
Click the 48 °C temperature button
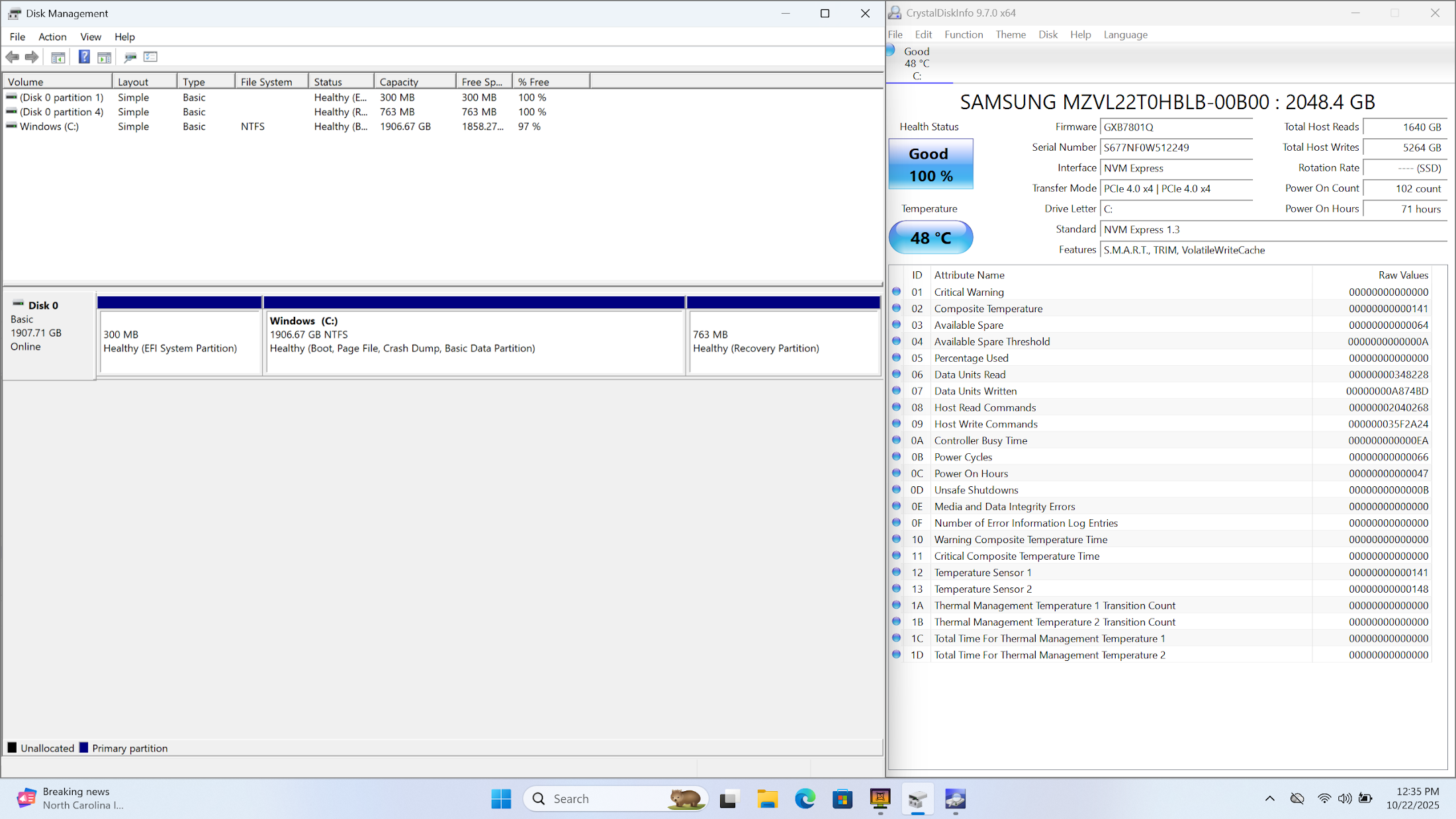pyautogui.click(x=931, y=237)
